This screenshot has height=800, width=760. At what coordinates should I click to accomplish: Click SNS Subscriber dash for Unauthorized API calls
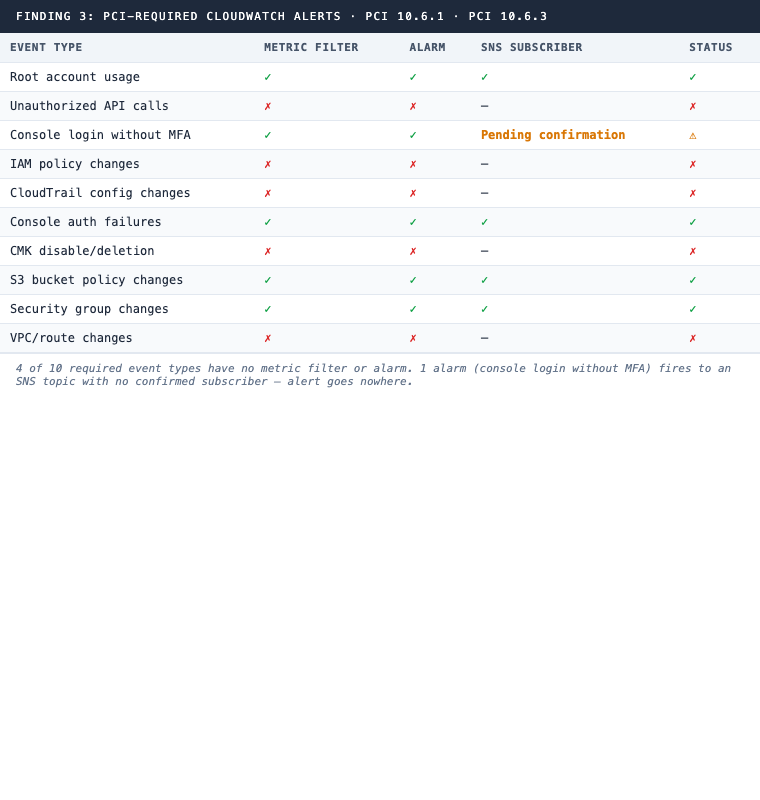[485, 106]
